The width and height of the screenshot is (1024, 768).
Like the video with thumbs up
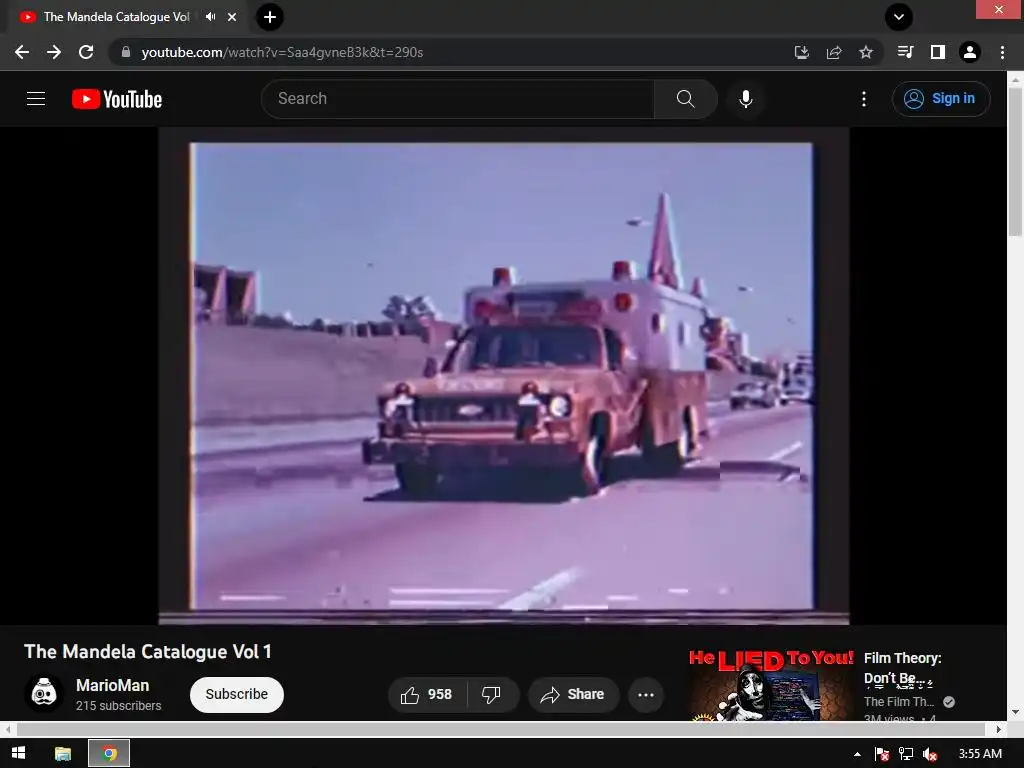427,694
